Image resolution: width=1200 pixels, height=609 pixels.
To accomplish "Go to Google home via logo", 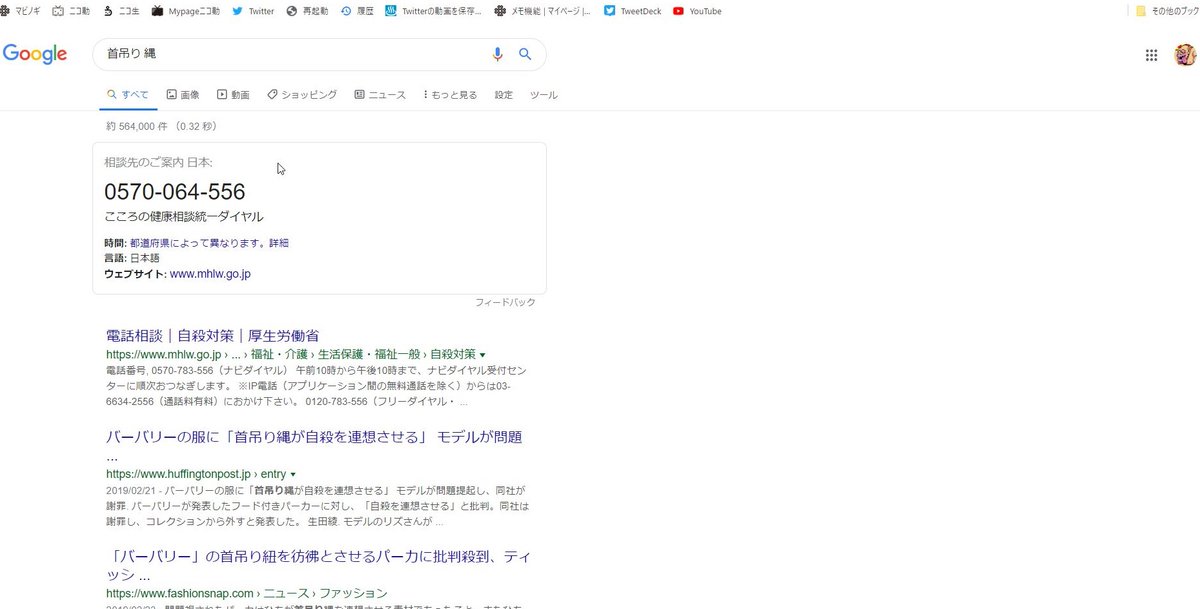I will pyautogui.click(x=34, y=54).
